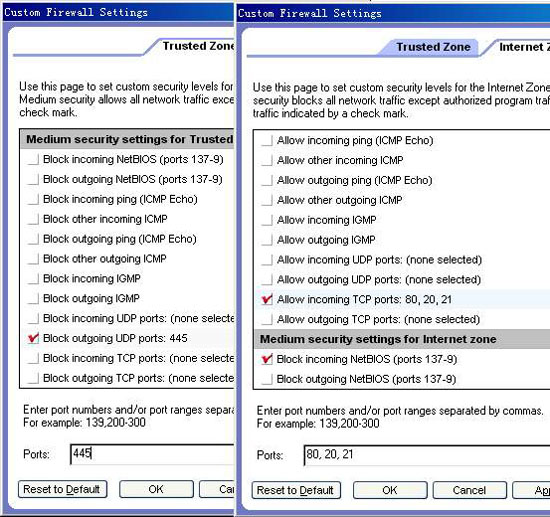
Task: Check Block incoming NetBIOS in left dialog
Action: pos(33,160)
